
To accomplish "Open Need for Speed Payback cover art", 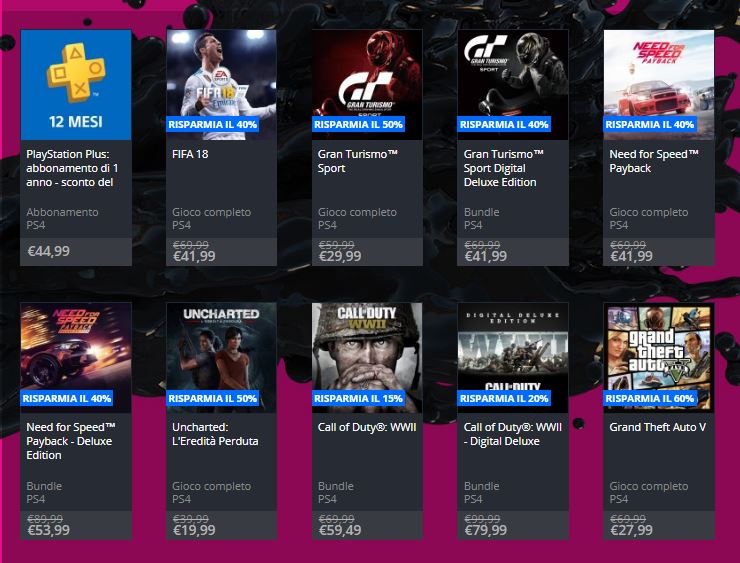I will [659, 84].
